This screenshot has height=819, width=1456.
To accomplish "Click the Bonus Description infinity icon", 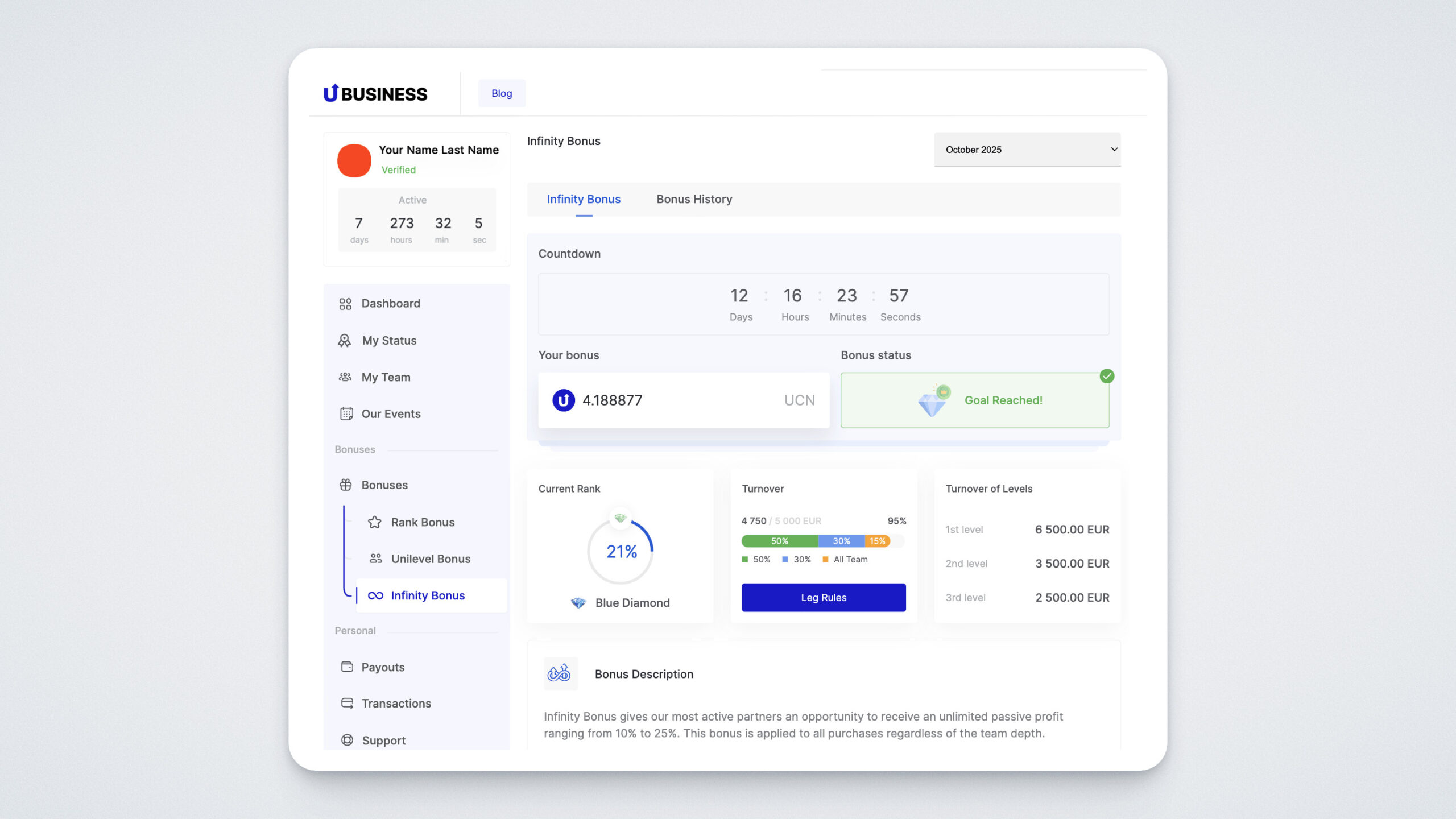I will tap(560, 673).
